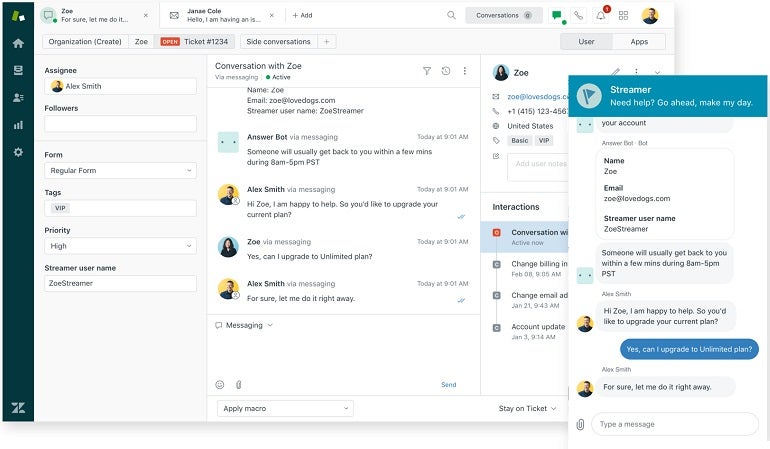770x449 pixels.
Task: Open the Admin gear icon in sidebar
Action: (x=18, y=152)
